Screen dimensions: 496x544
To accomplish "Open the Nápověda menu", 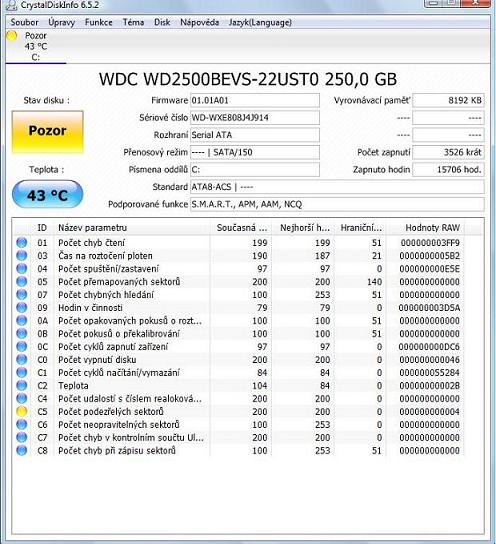I will [x=199, y=23].
